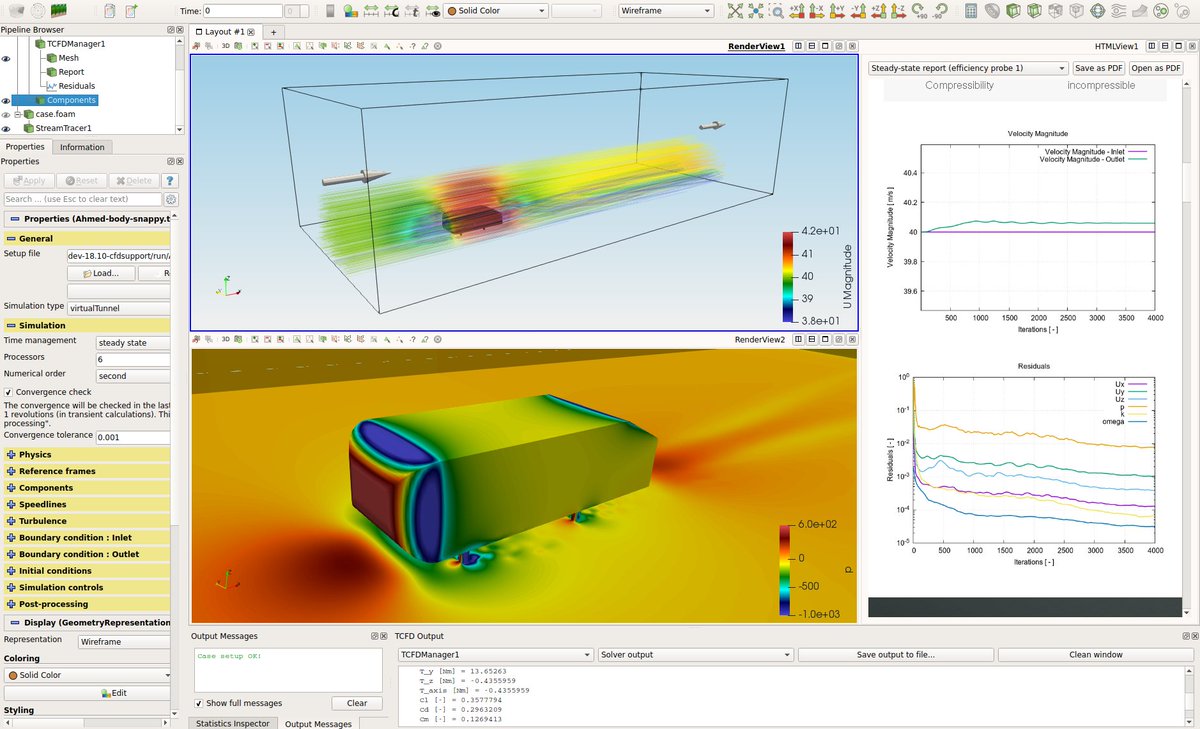Screen dimensions: 1200x729
Task: Switch to the Information tab
Action: pyautogui.click(x=82, y=147)
